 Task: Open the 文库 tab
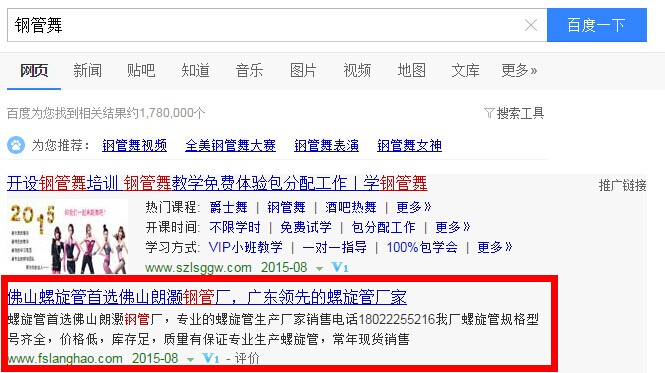tap(465, 70)
